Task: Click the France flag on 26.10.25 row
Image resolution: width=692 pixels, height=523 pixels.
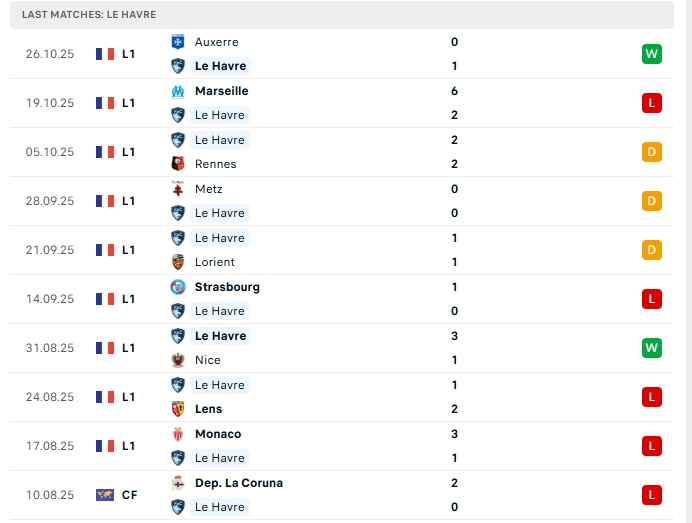Action: tap(104, 54)
